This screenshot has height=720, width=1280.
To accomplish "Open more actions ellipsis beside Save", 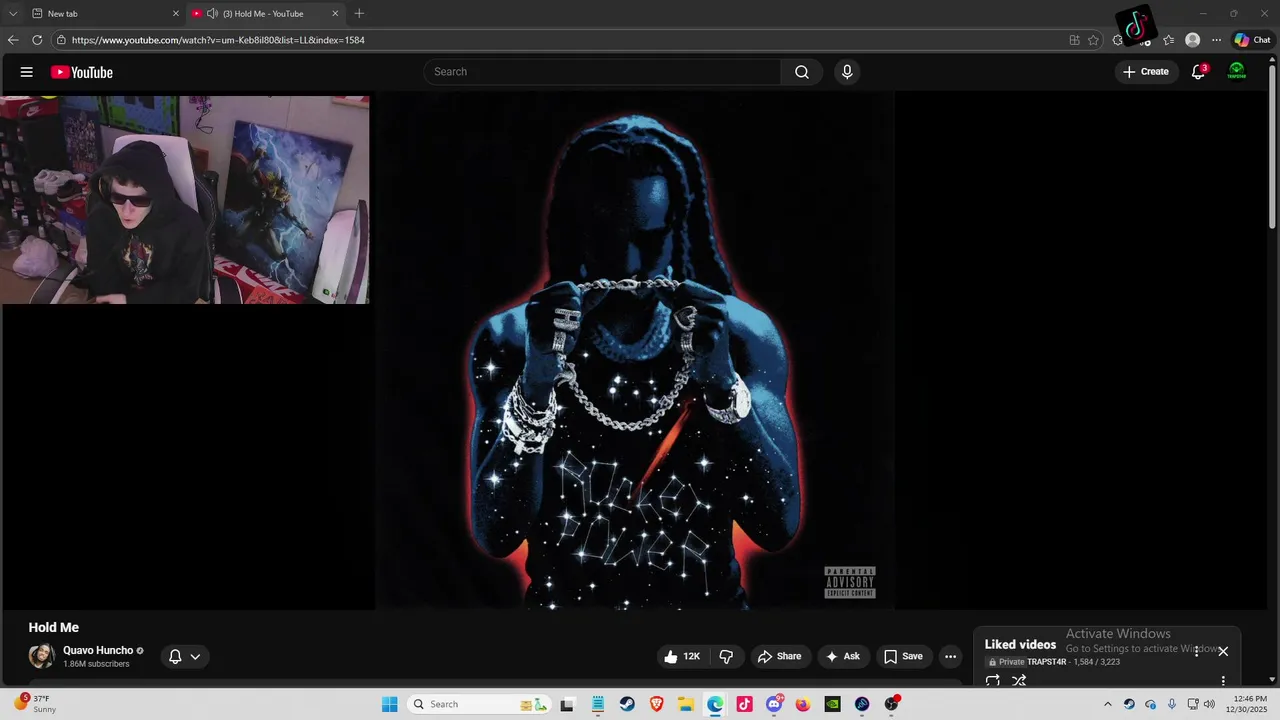I will click(x=951, y=656).
